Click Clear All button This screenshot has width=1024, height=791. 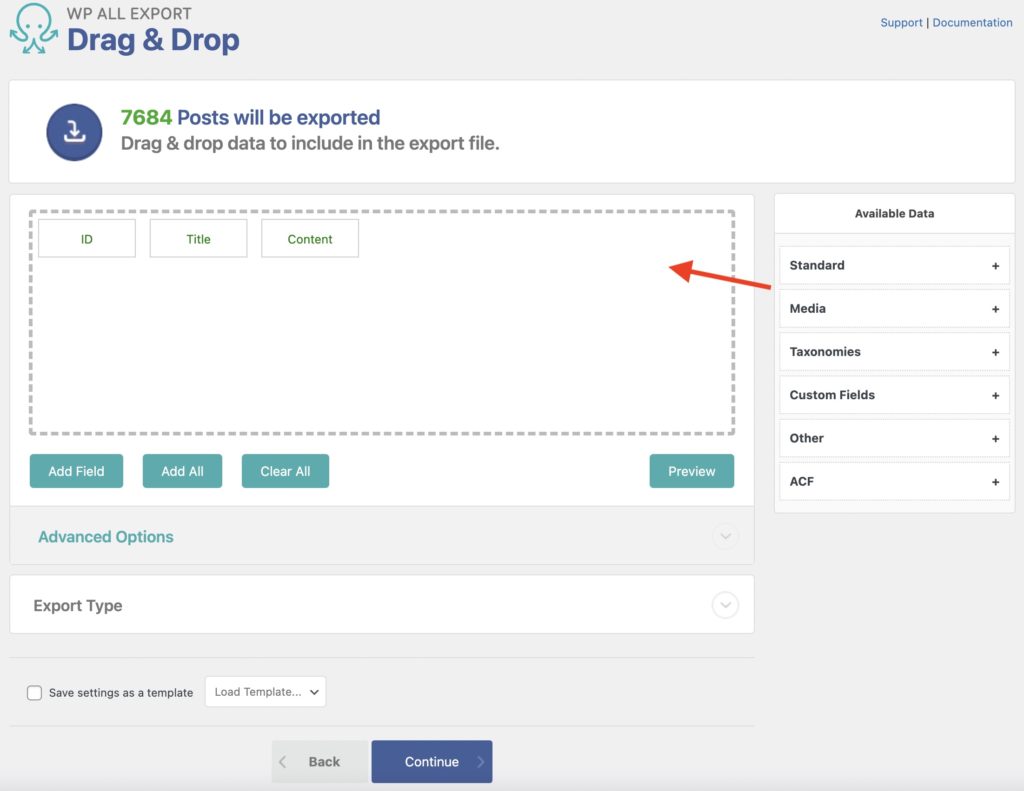click(x=285, y=470)
